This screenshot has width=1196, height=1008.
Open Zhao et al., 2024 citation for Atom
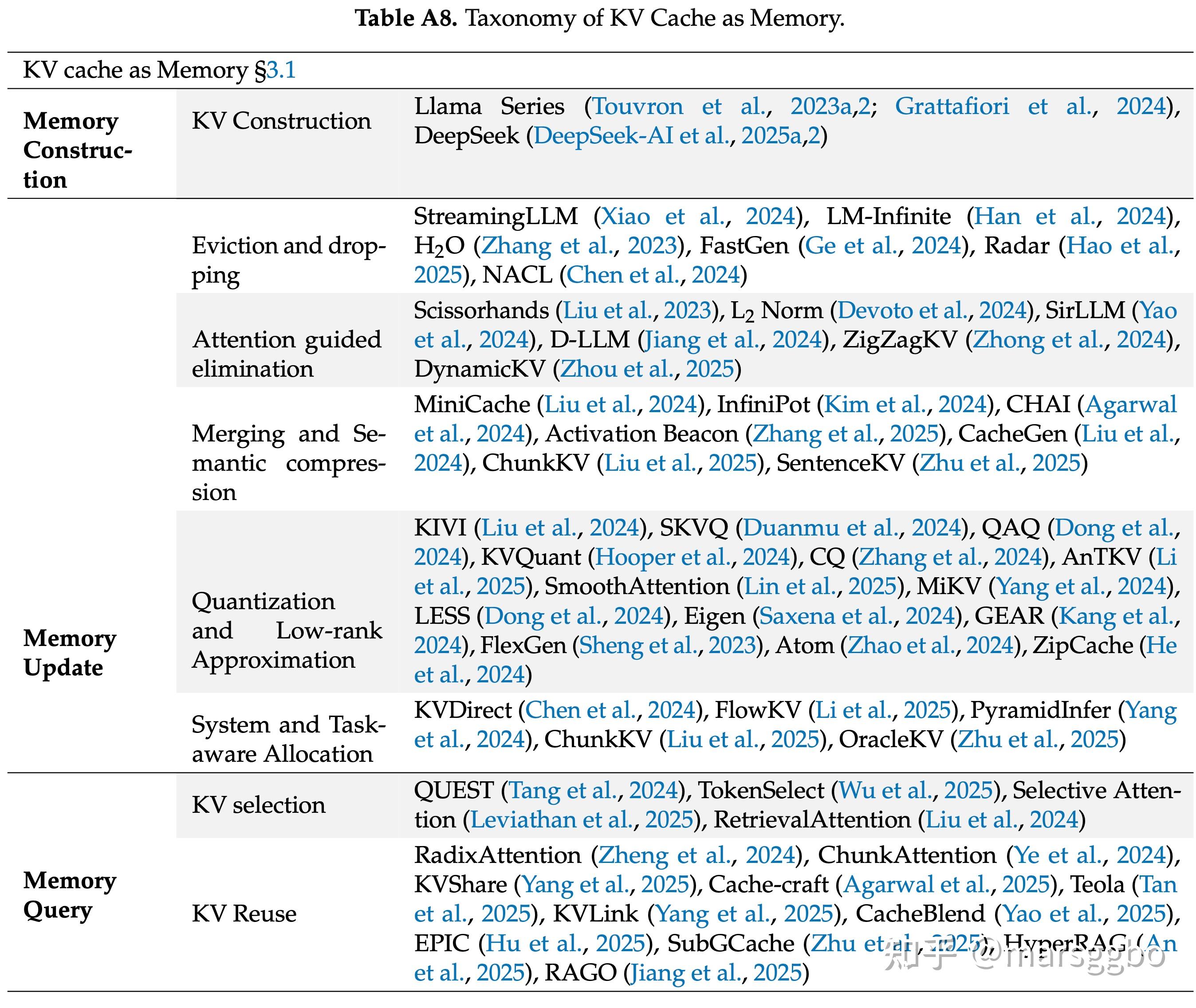pos(931,646)
